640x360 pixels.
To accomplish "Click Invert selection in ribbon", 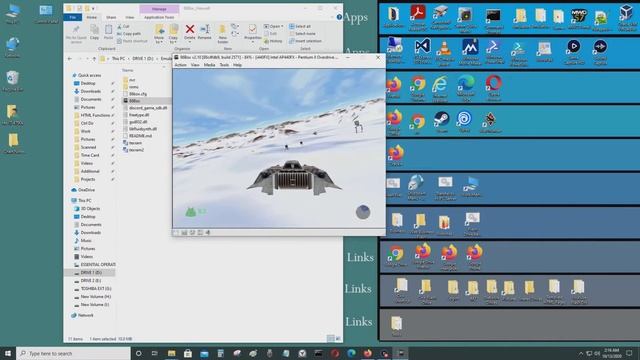I will pyautogui.click(x=305, y=41).
